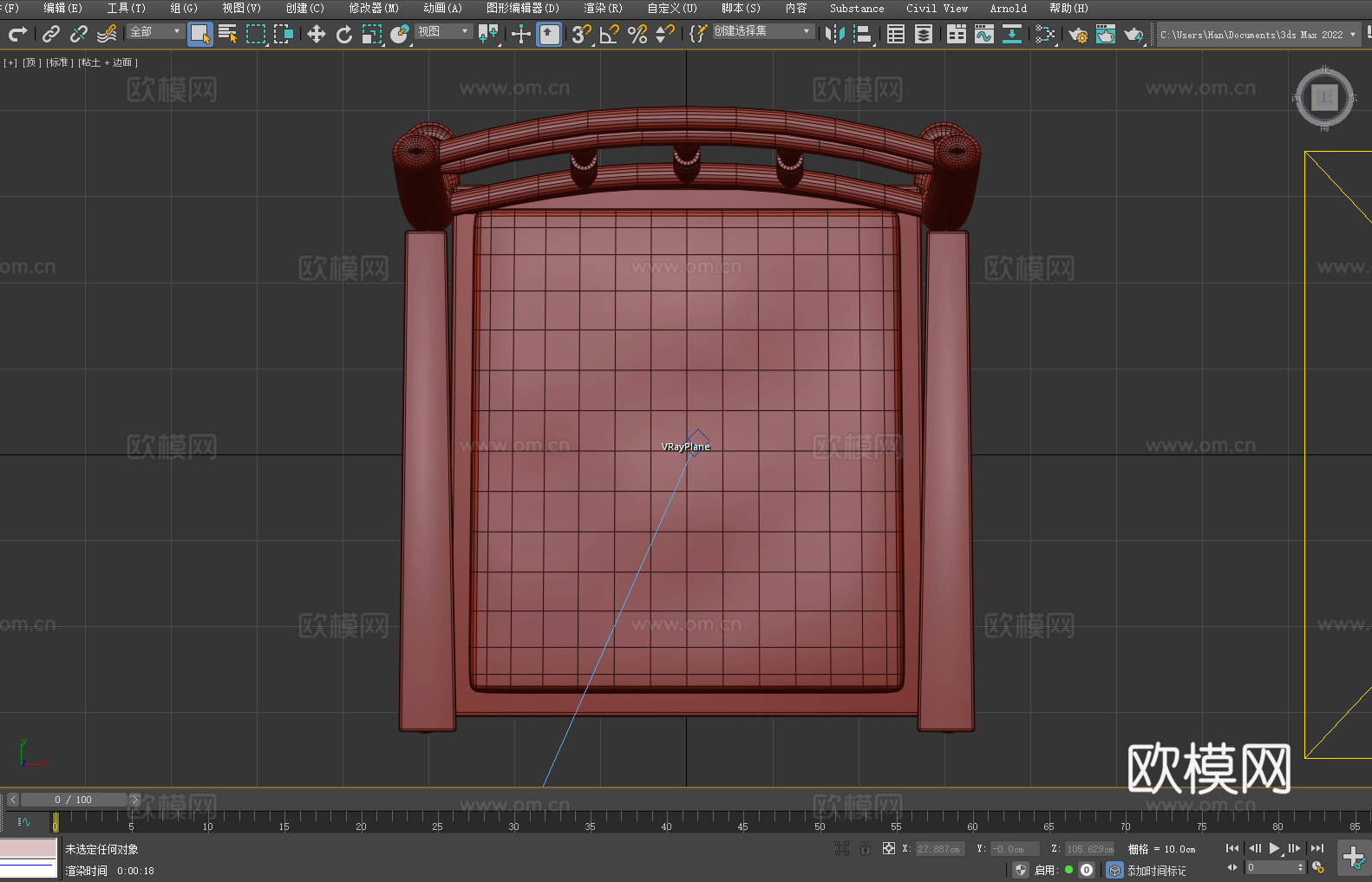Toggle Absolute/Offset transform type-in mode

pyautogui.click(x=888, y=848)
